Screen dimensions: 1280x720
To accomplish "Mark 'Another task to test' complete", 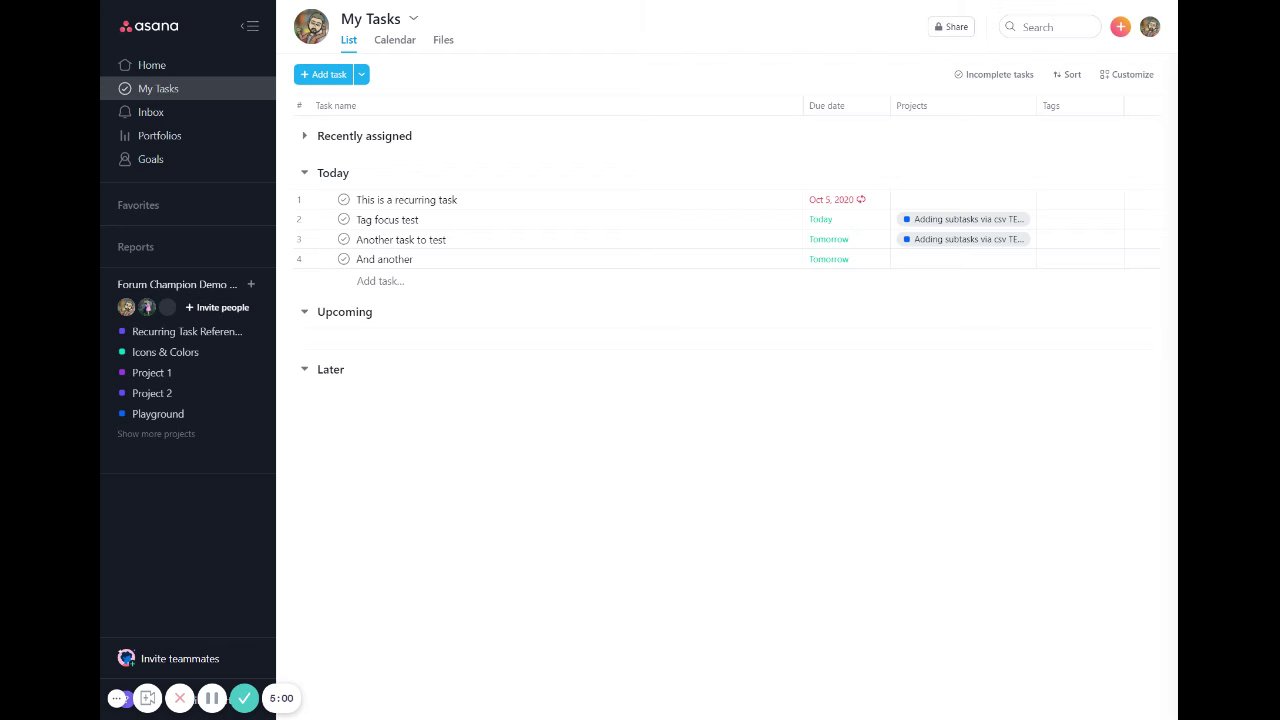I will pyautogui.click(x=344, y=239).
